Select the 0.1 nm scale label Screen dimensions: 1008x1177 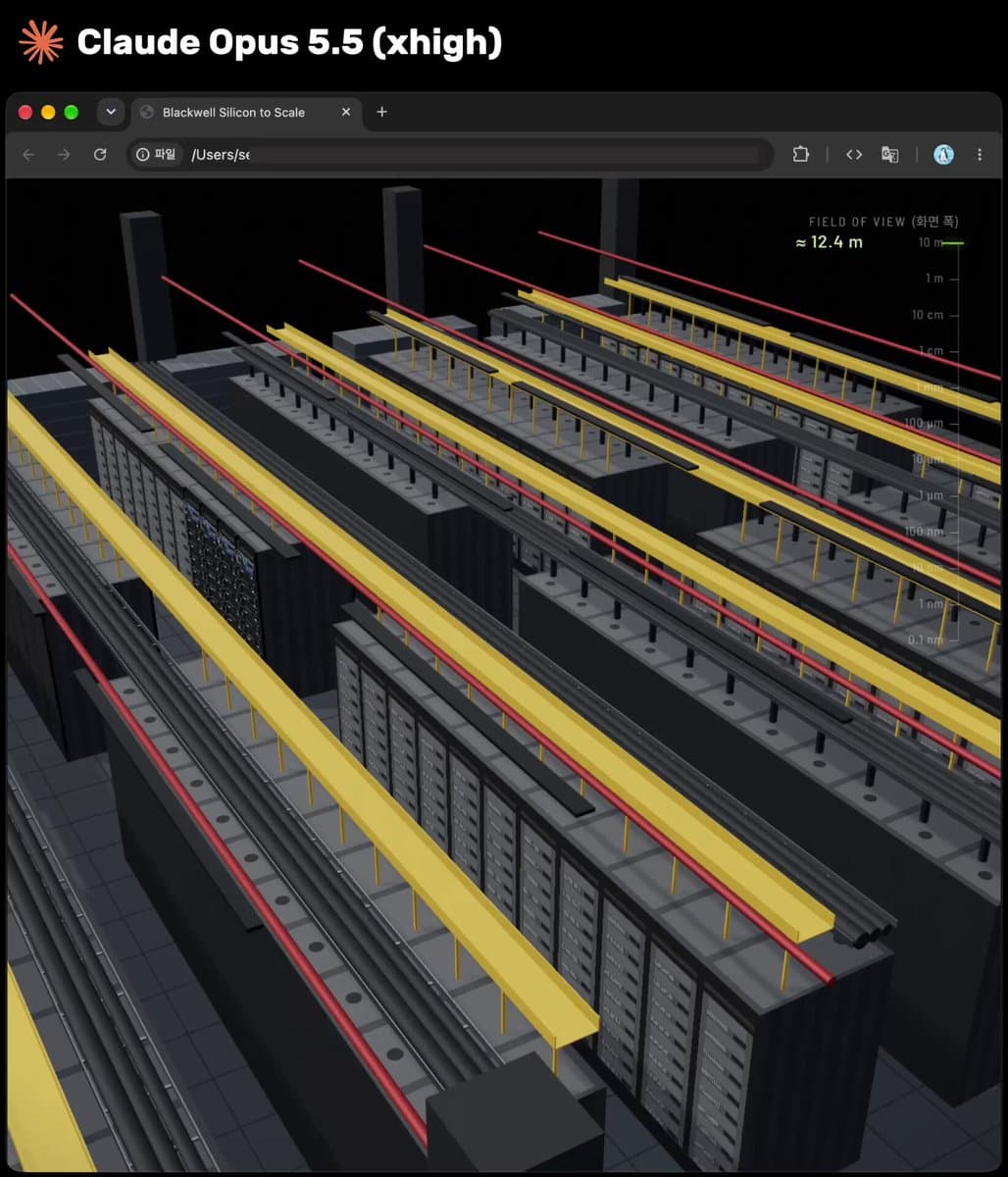(926, 640)
